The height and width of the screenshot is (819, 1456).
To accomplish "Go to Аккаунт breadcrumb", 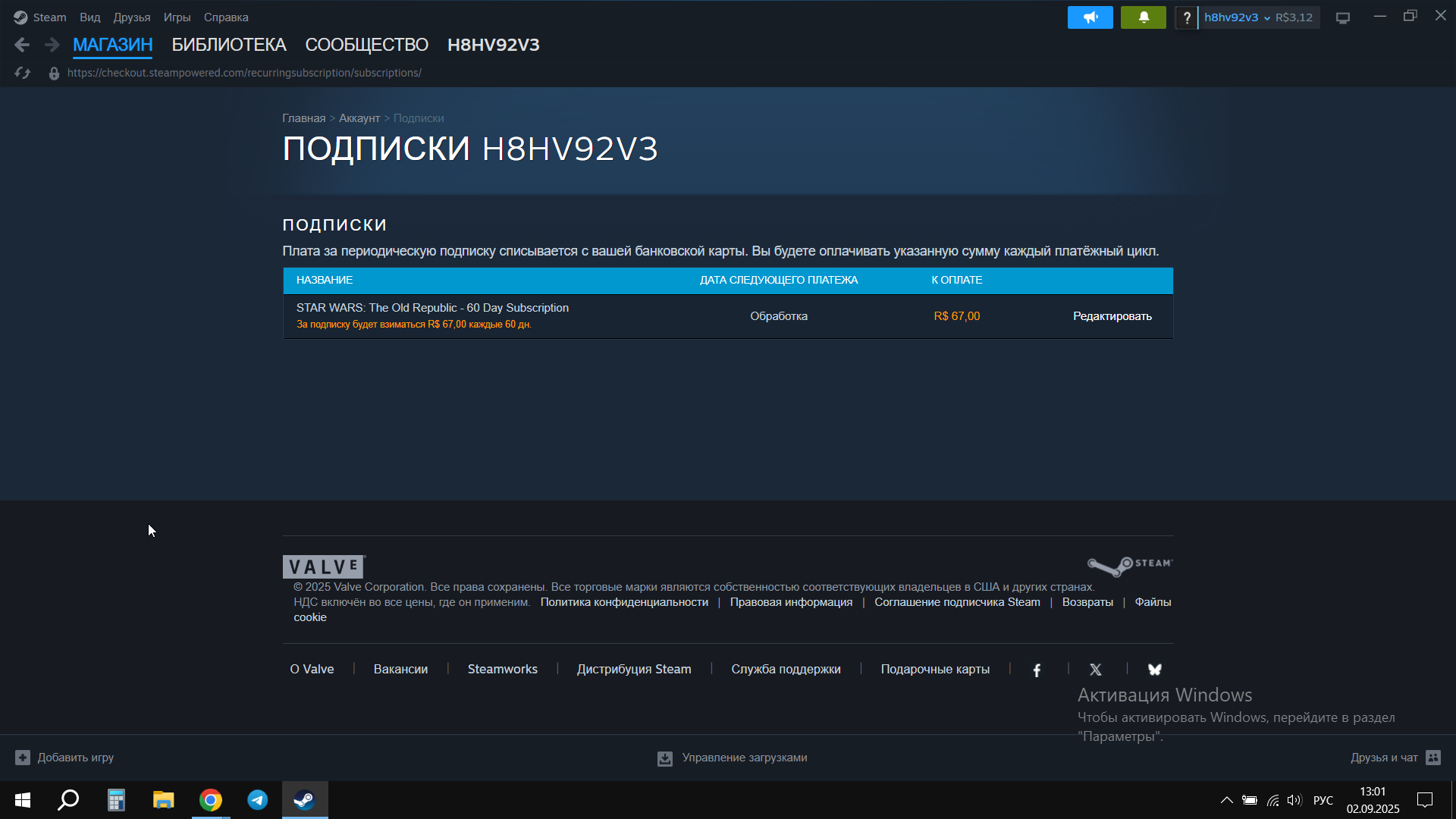I will coord(359,118).
